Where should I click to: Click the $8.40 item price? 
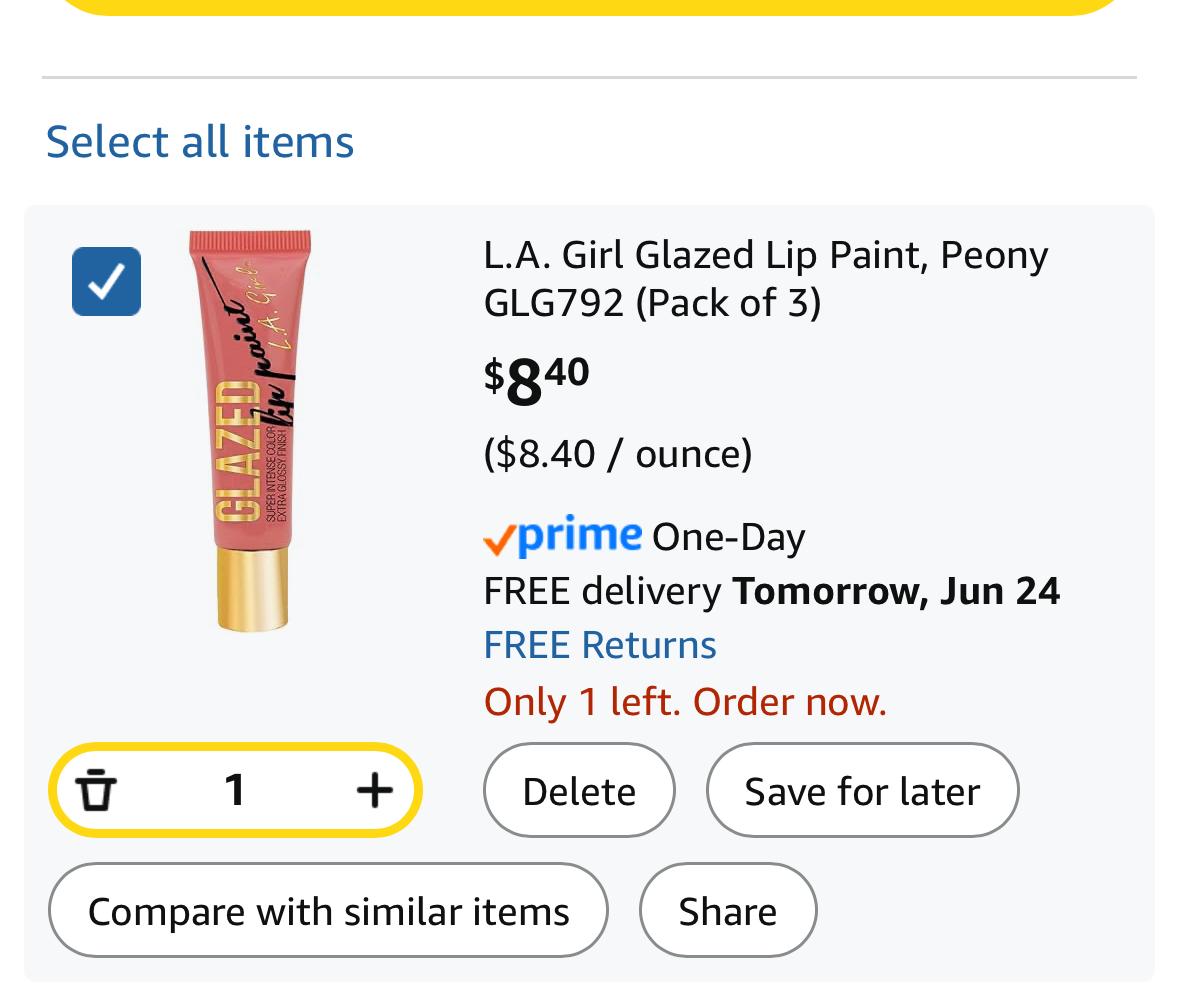coord(537,380)
